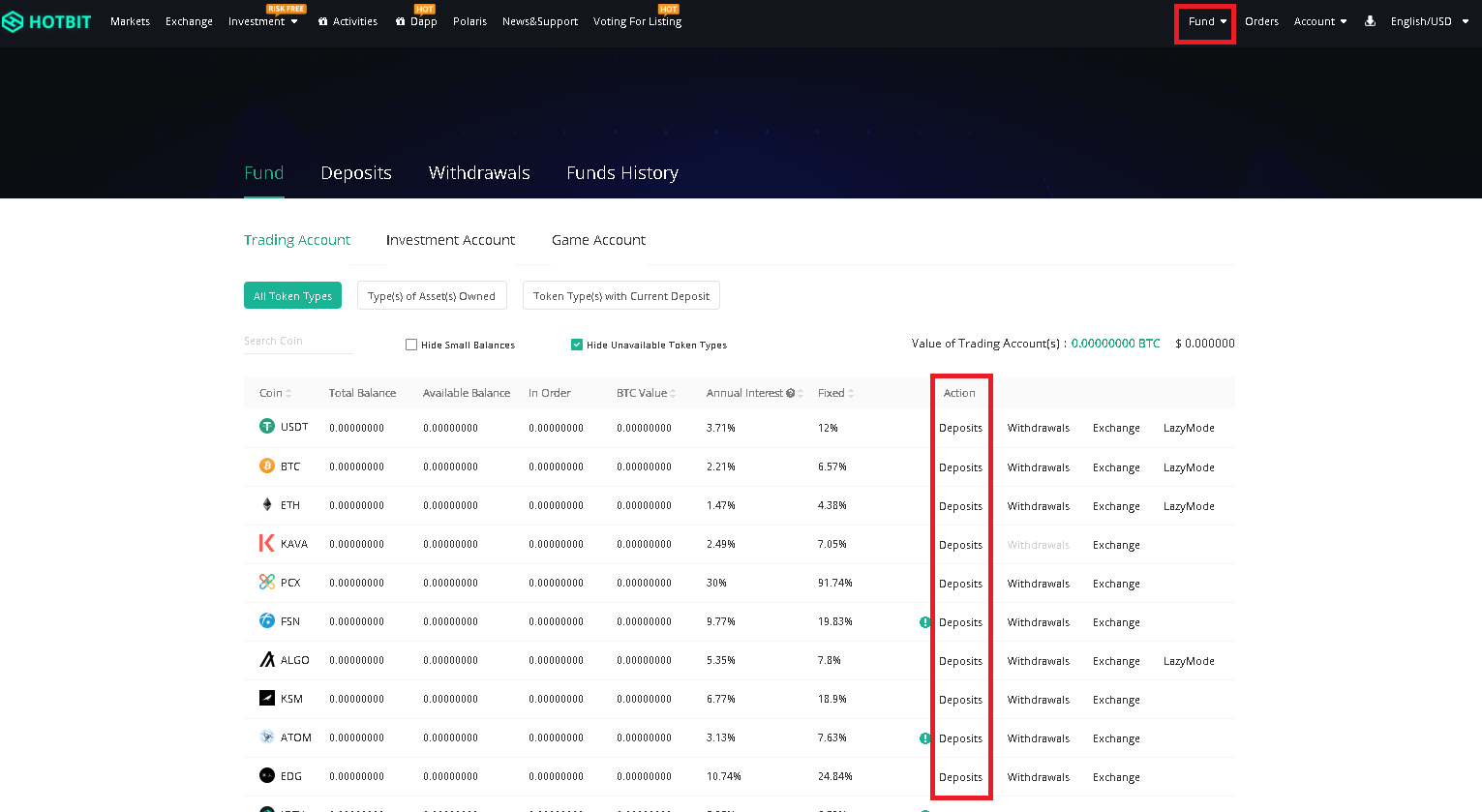The height and width of the screenshot is (812, 1482).
Task: Click the PCX coin icon
Action: pyautogui.click(x=267, y=582)
